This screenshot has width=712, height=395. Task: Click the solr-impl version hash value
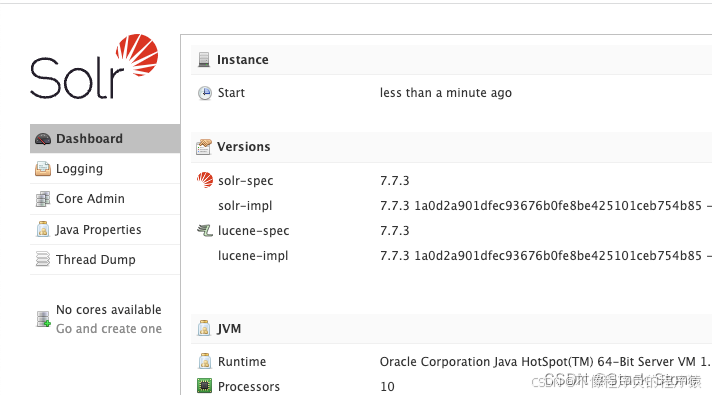pyautogui.click(x=546, y=206)
